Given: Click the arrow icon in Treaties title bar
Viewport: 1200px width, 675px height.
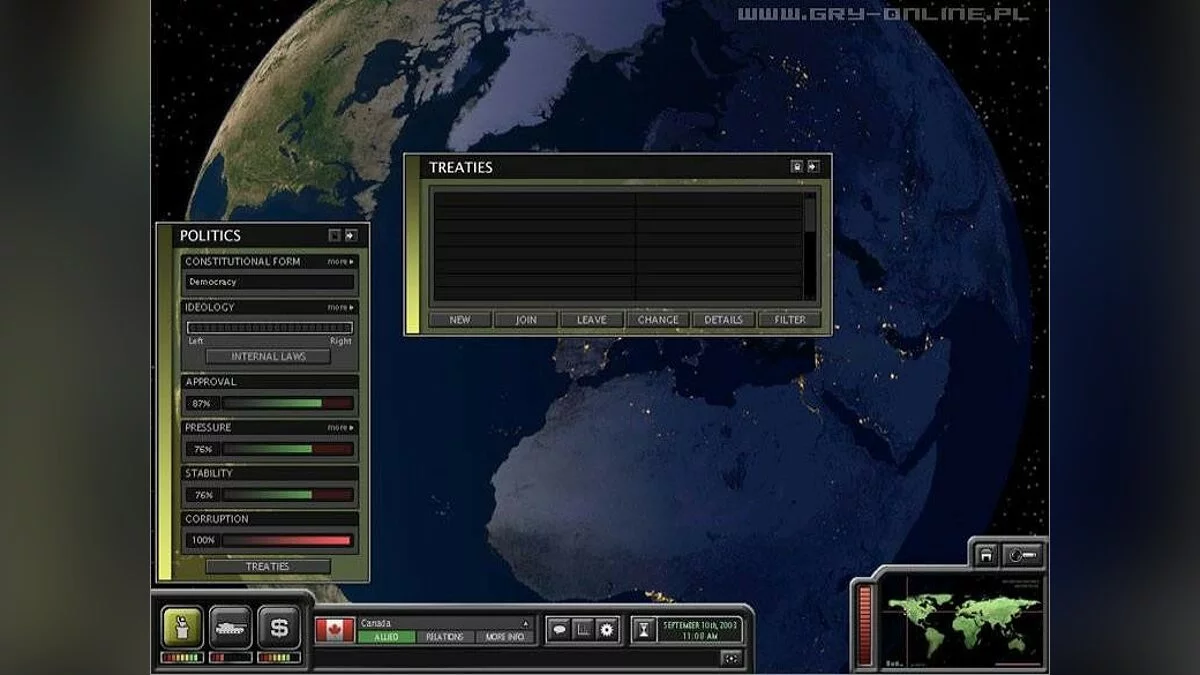Looking at the screenshot, I should pos(813,167).
